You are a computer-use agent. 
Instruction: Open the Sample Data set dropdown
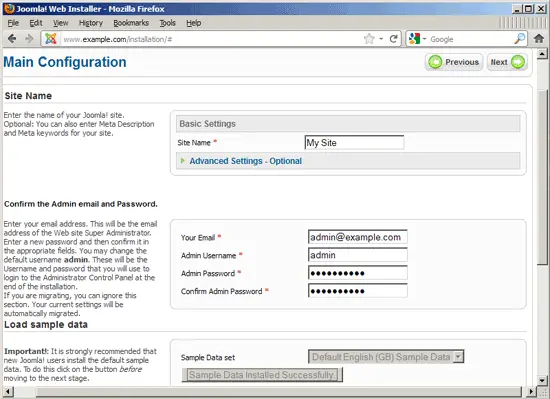(386, 357)
